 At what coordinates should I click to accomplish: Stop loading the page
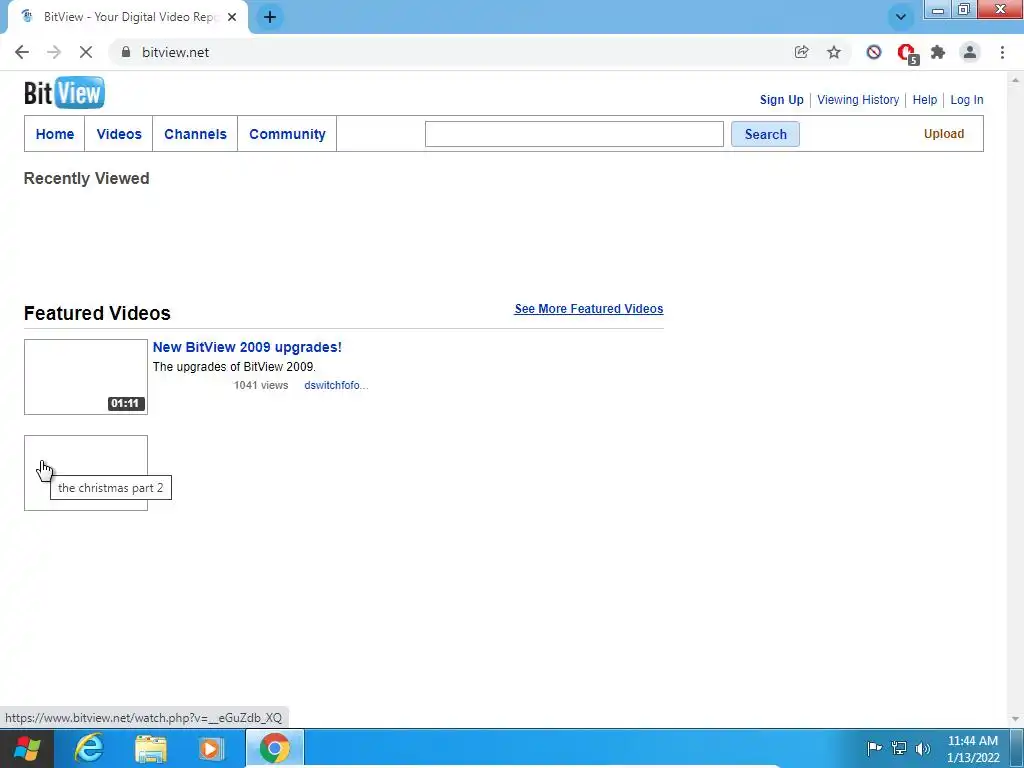[x=86, y=52]
